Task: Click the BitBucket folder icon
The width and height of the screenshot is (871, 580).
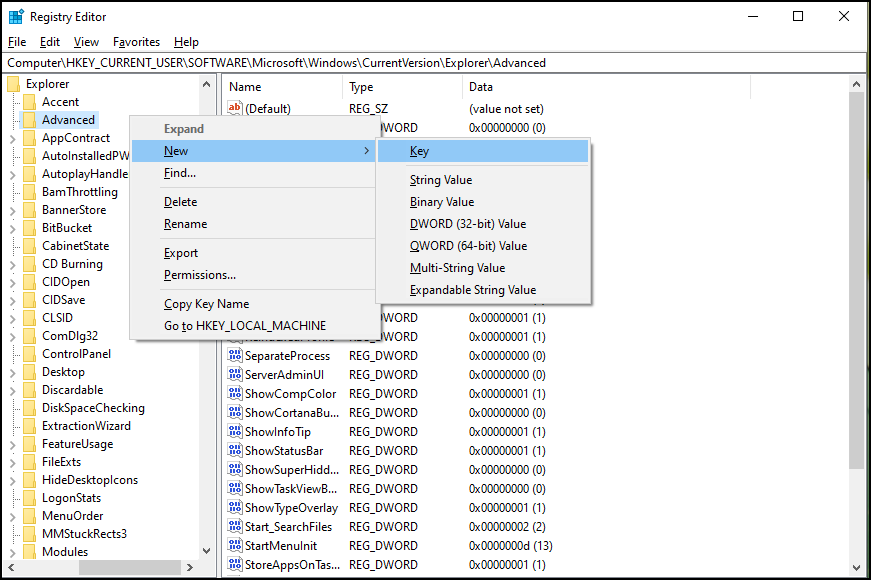Action: [x=29, y=228]
